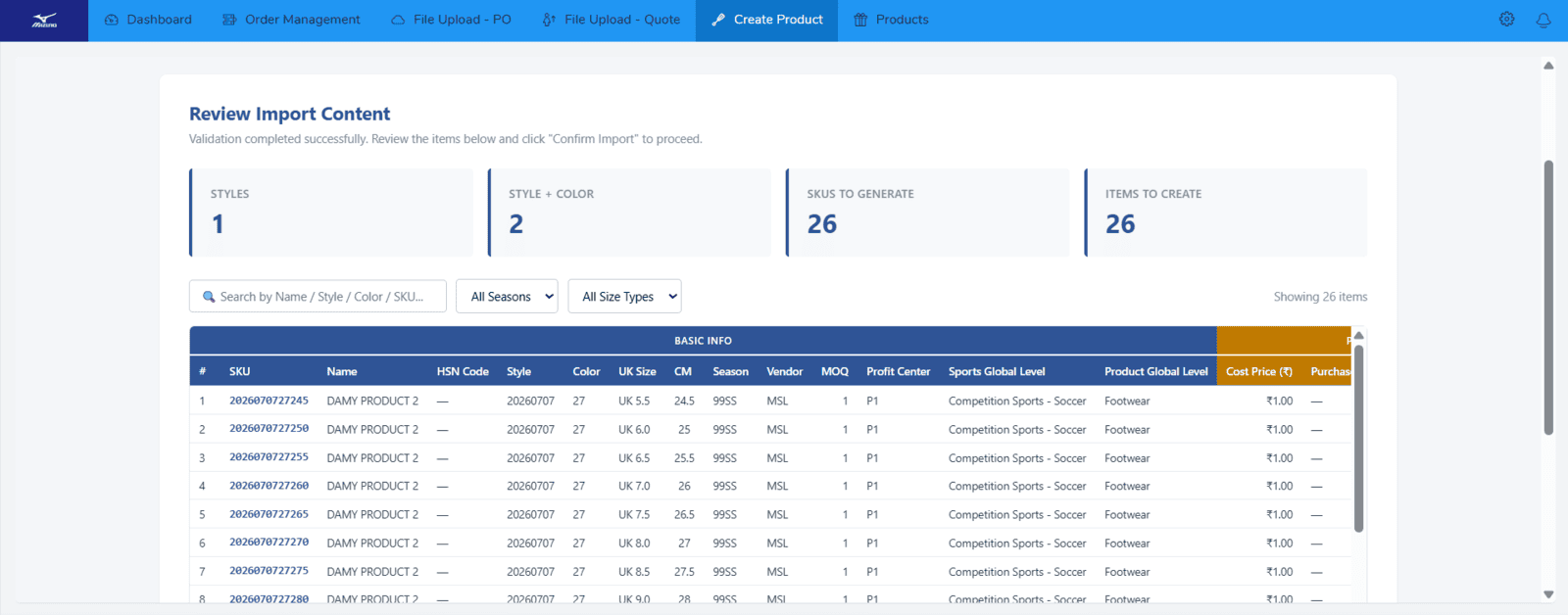Click the Order Management nav icon
This screenshot has width=1568, height=615.
point(229,20)
